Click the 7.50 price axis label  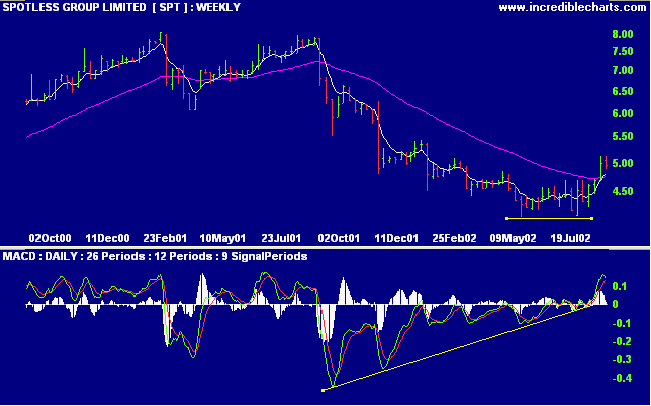coord(623,51)
